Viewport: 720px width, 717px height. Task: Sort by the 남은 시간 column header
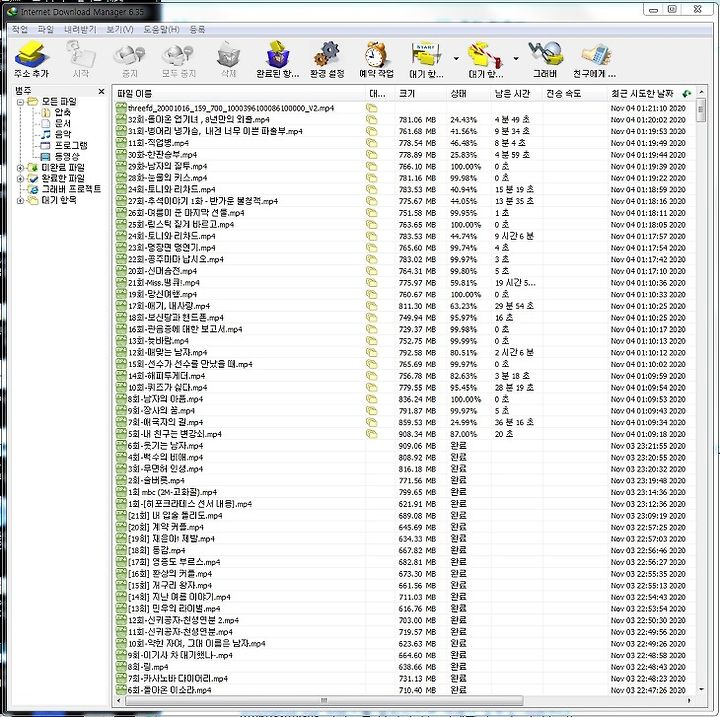pos(517,93)
